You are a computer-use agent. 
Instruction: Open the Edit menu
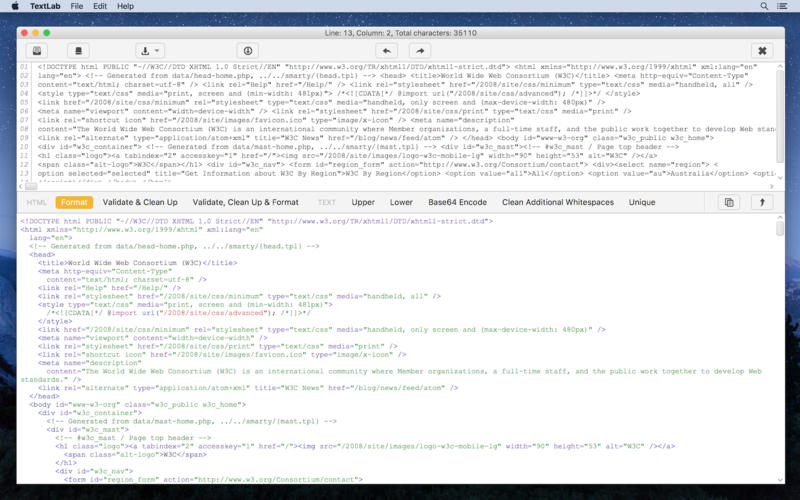(100, 6)
